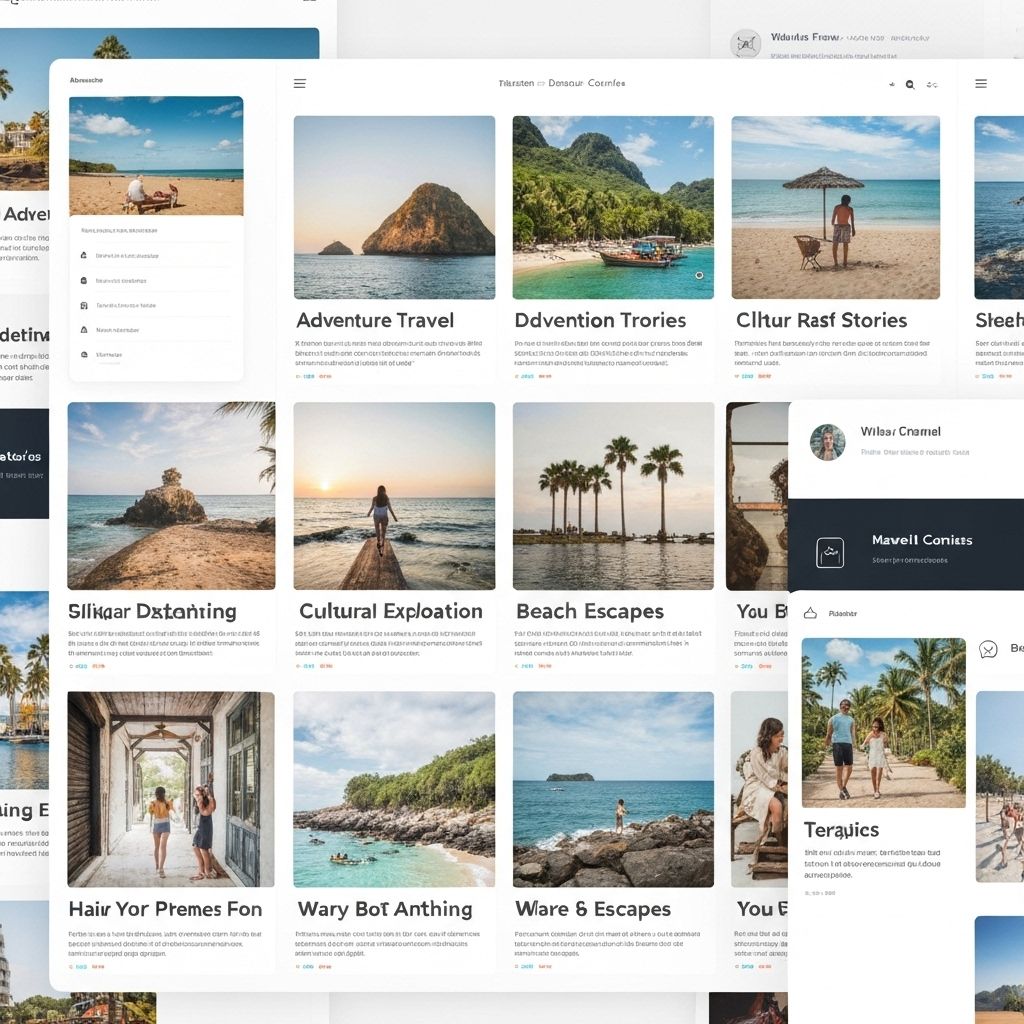Click the last sidebar list icon
The width and height of the screenshot is (1024, 1024).
pos(83,354)
